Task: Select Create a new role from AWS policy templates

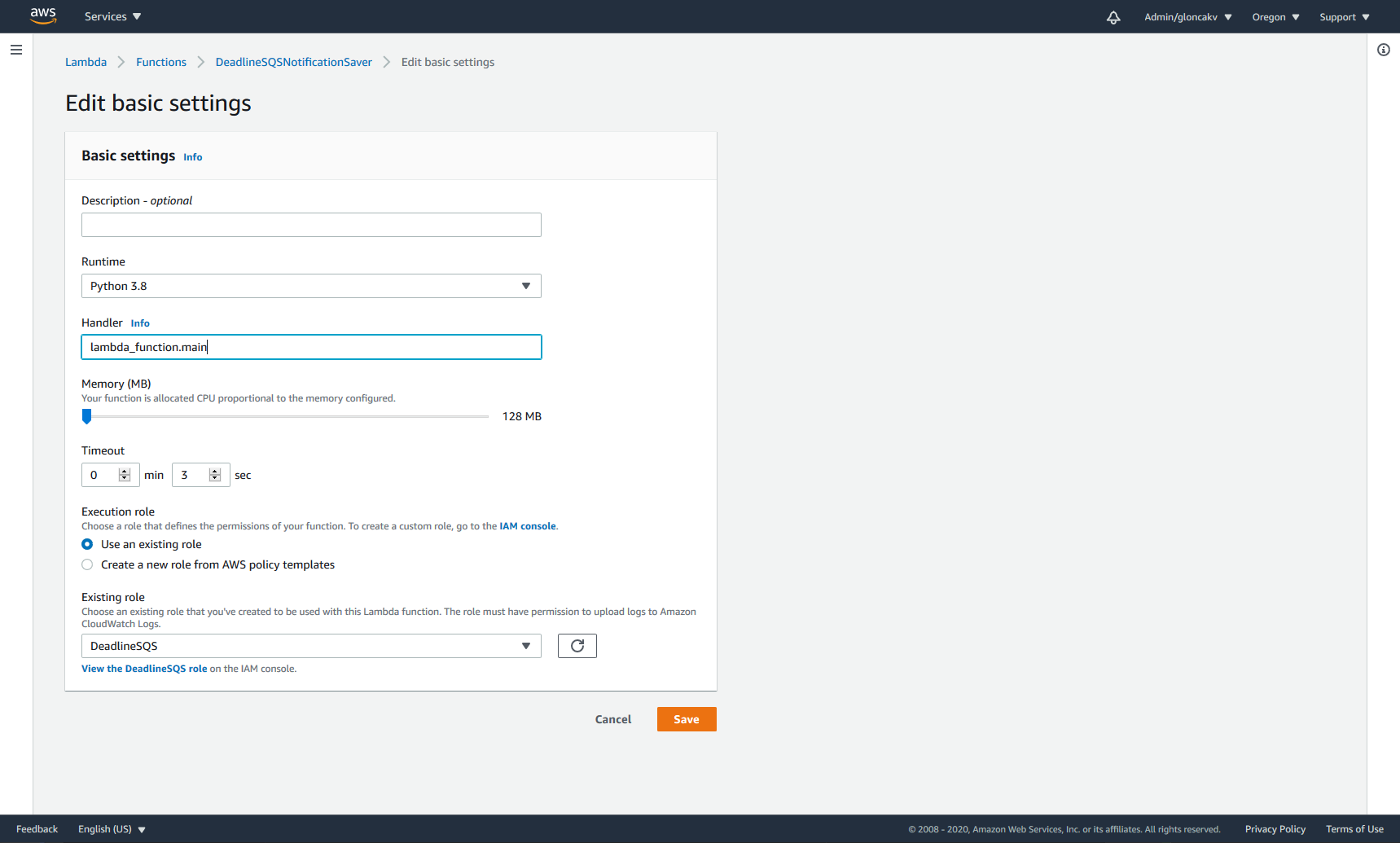Action: pyautogui.click(x=87, y=564)
